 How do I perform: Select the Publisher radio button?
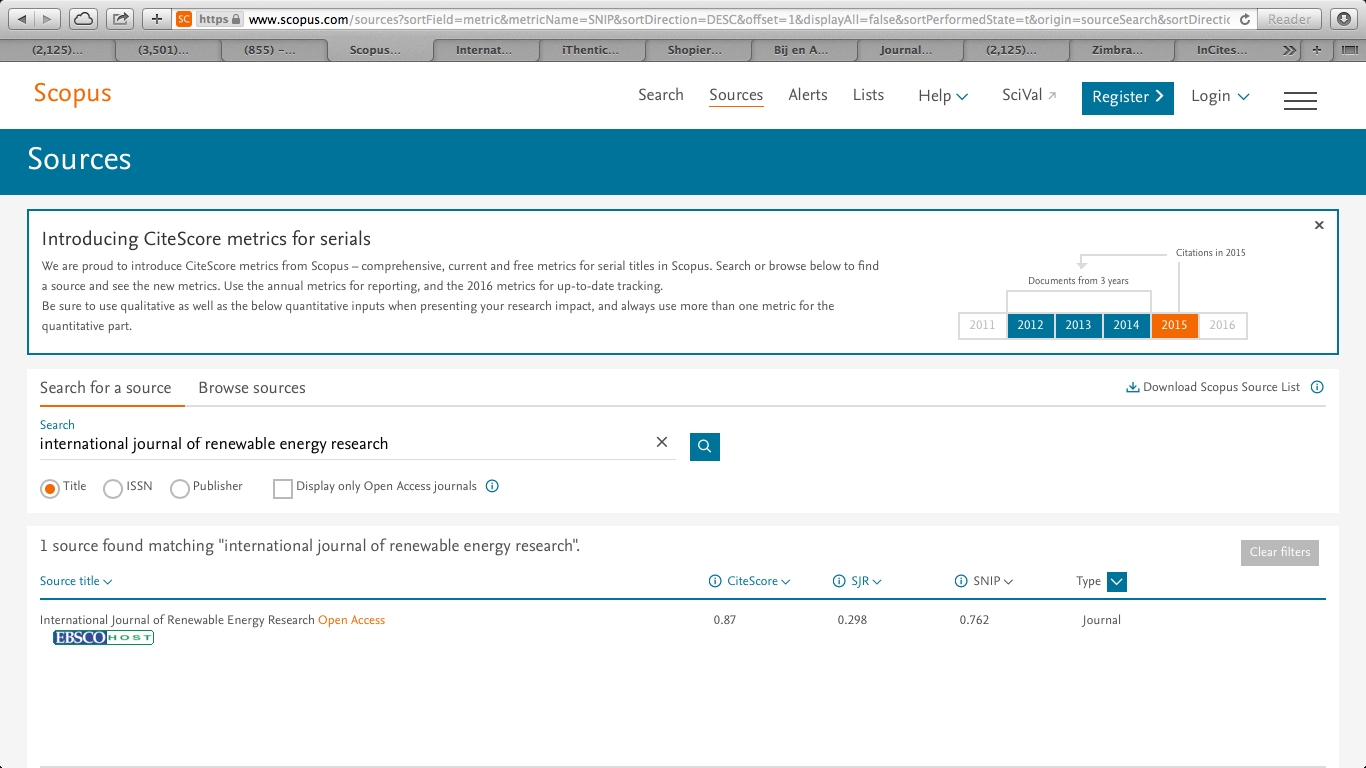180,489
